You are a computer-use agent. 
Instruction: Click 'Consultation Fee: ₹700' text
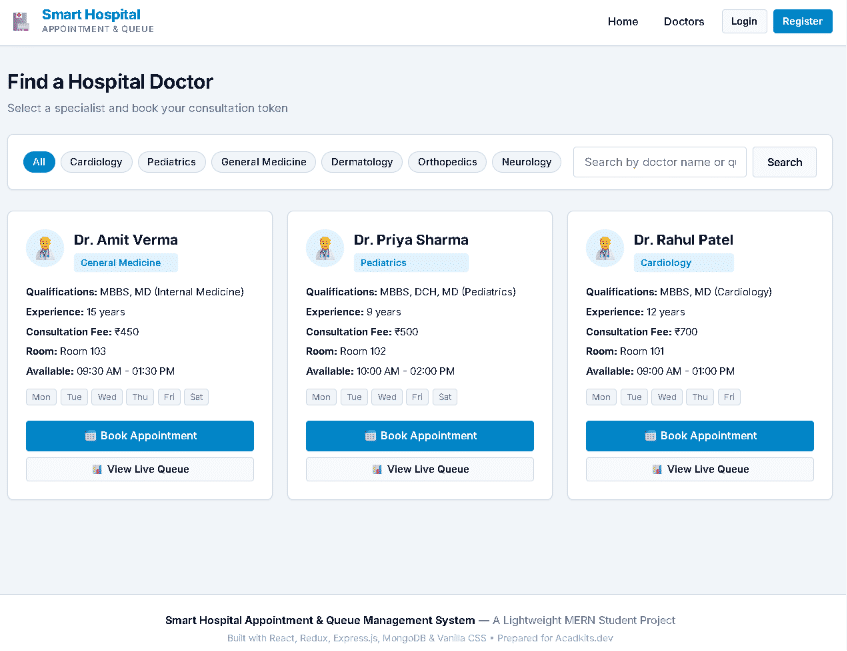click(642, 332)
